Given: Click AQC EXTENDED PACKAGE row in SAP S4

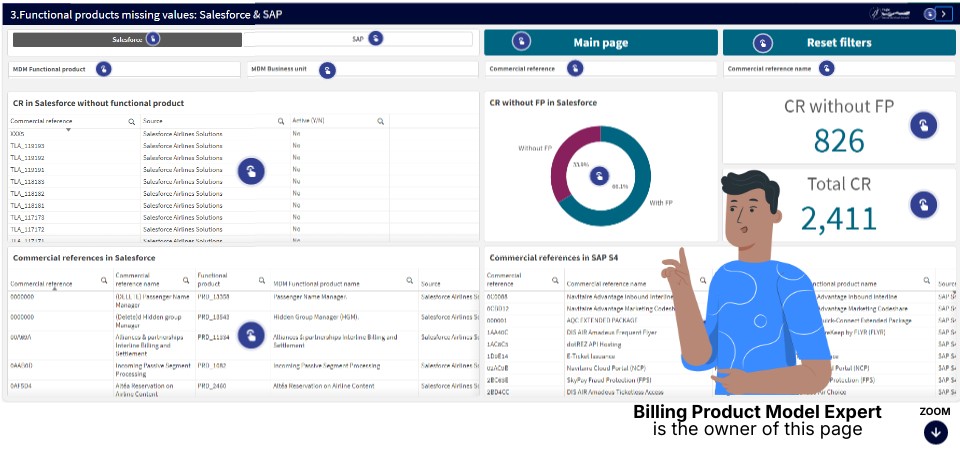Looking at the screenshot, I should [x=602, y=320].
